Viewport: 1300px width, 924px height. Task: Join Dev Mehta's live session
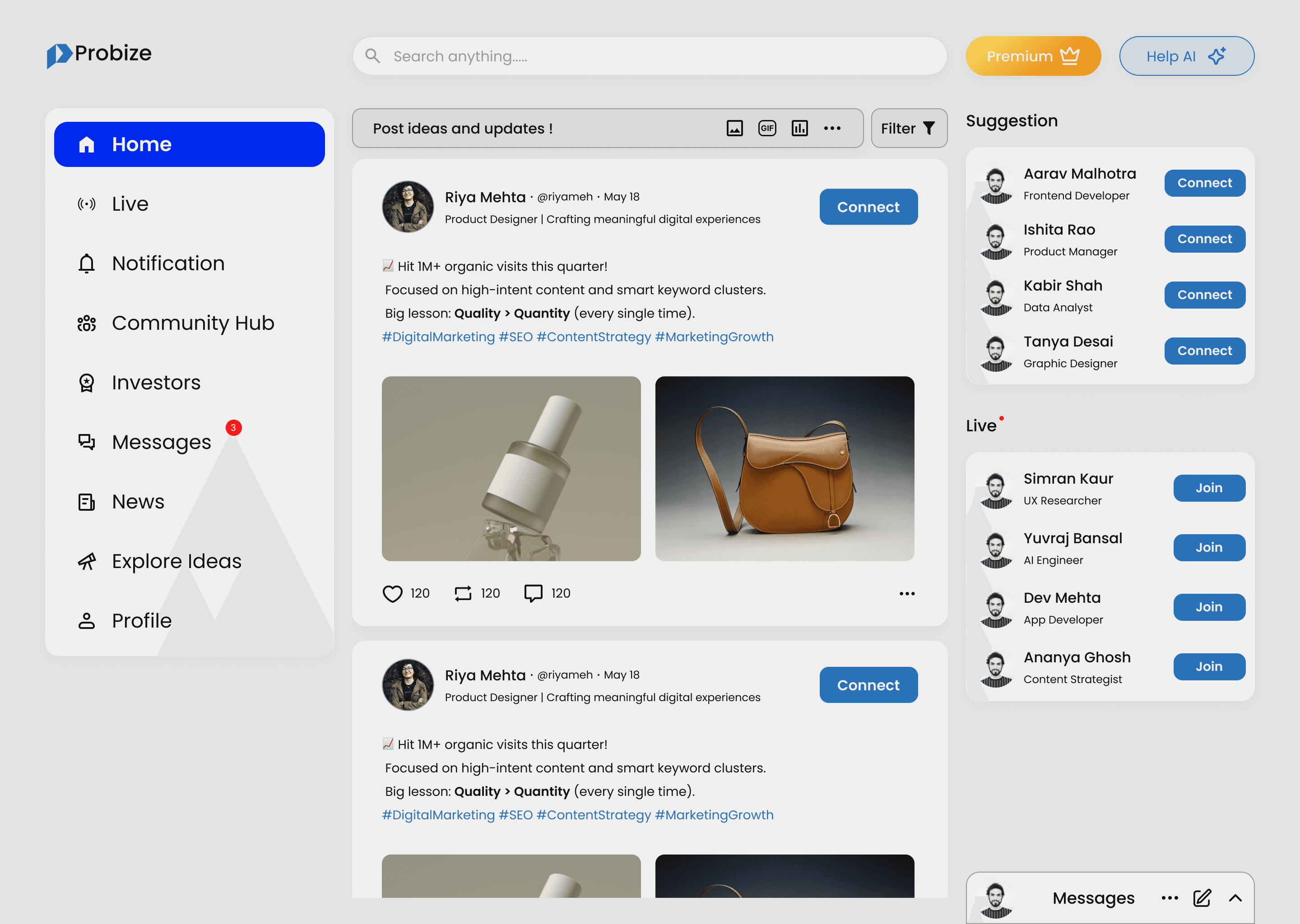point(1210,607)
